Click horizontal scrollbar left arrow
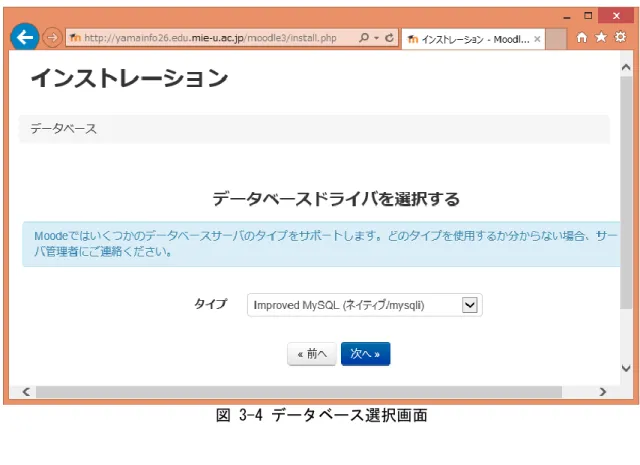Viewport: 640px width, 465px height. (x=26, y=392)
